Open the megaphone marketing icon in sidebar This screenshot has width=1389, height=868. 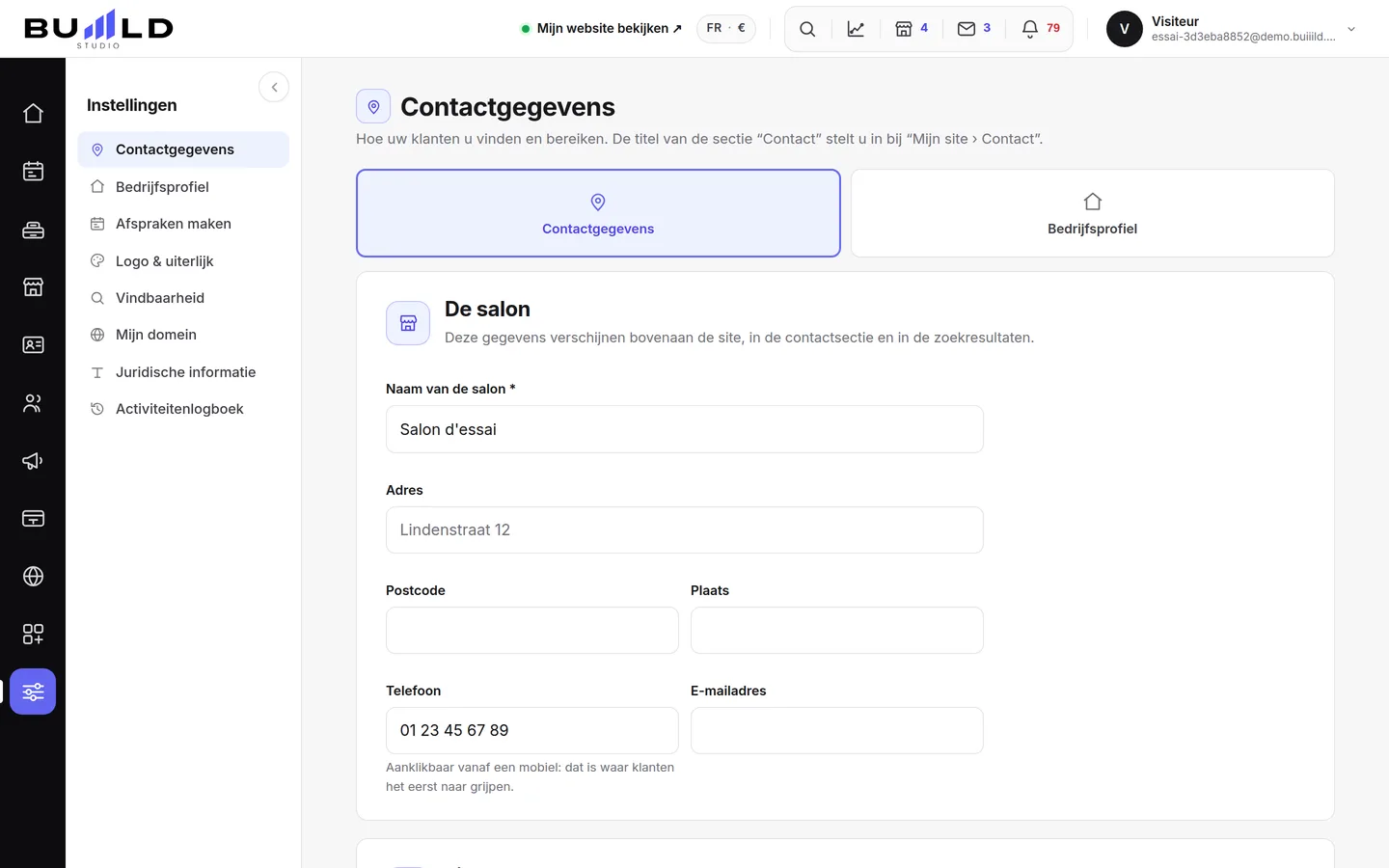tap(33, 461)
